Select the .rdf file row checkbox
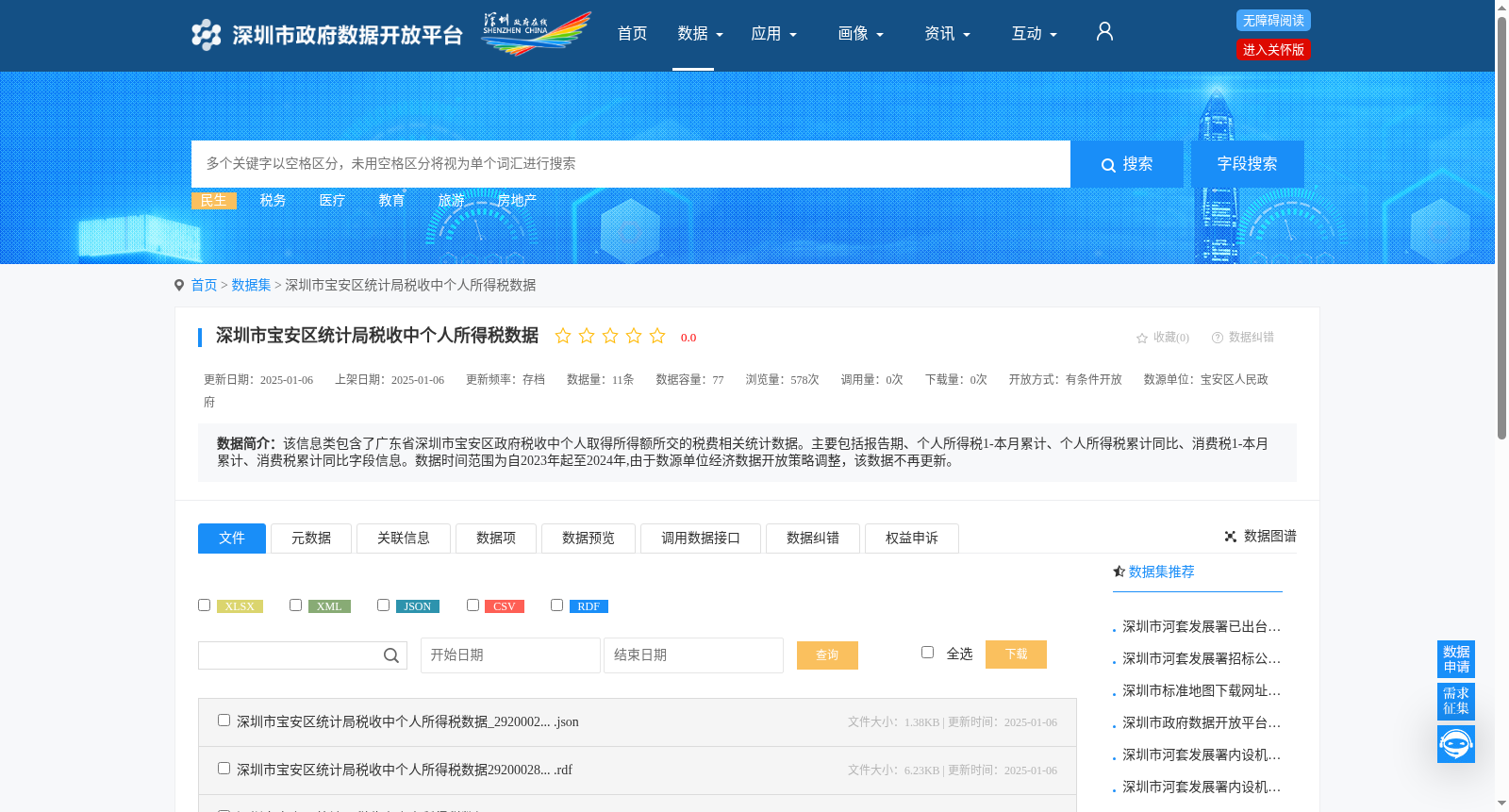1509x812 pixels. click(x=224, y=769)
